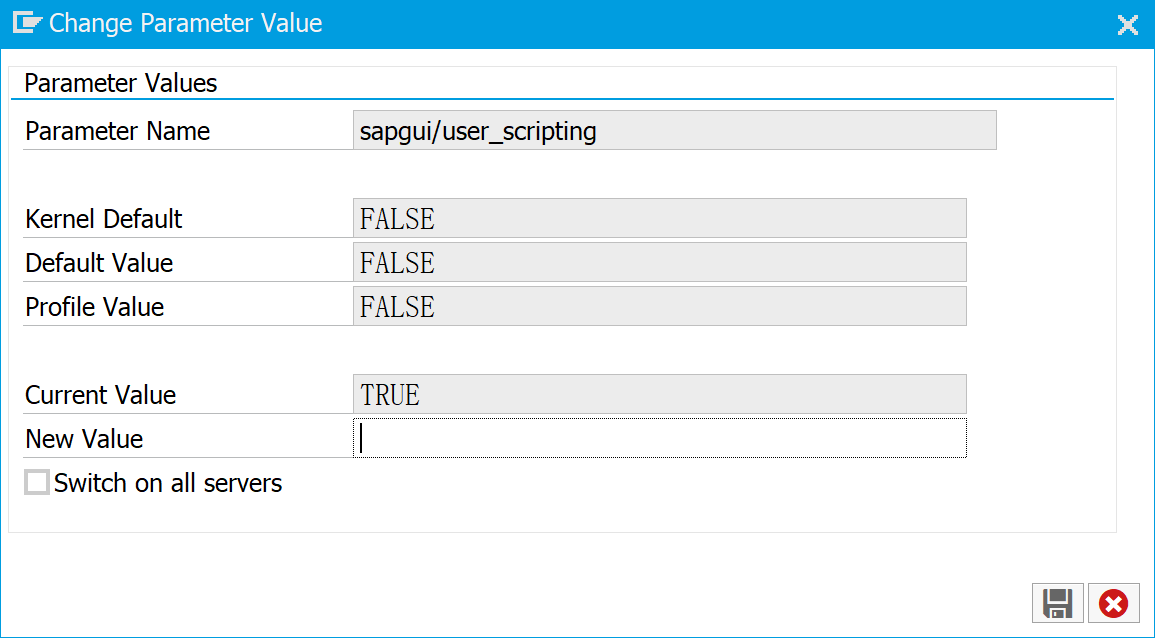Image resolution: width=1155 pixels, height=638 pixels.
Task: Click the save floppy disk icon
Action: (1057, 603)
